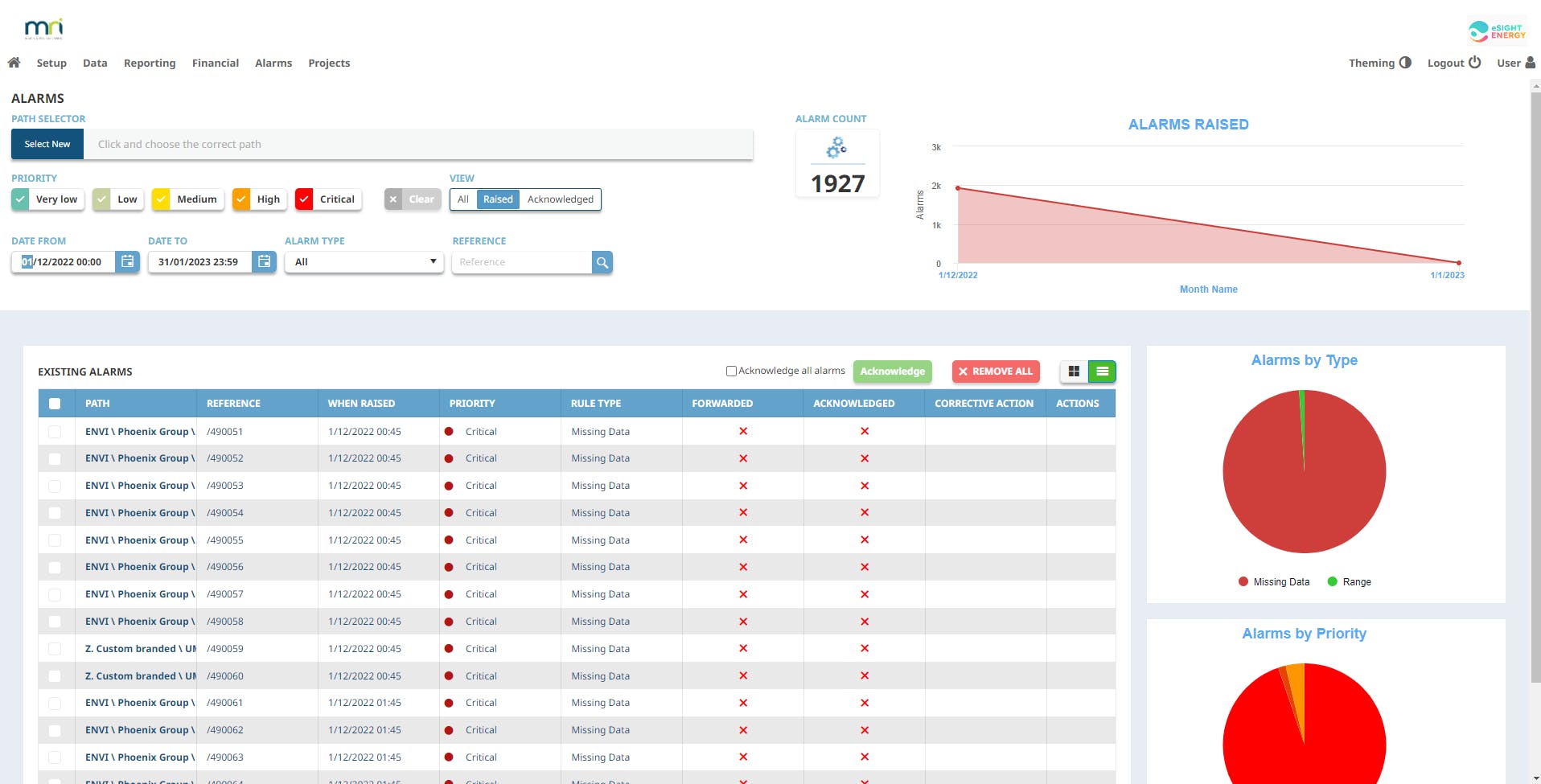Open the Date From calendar picker icon
The height and width of the screenshot is (784, 1541).
click(127, 261)
